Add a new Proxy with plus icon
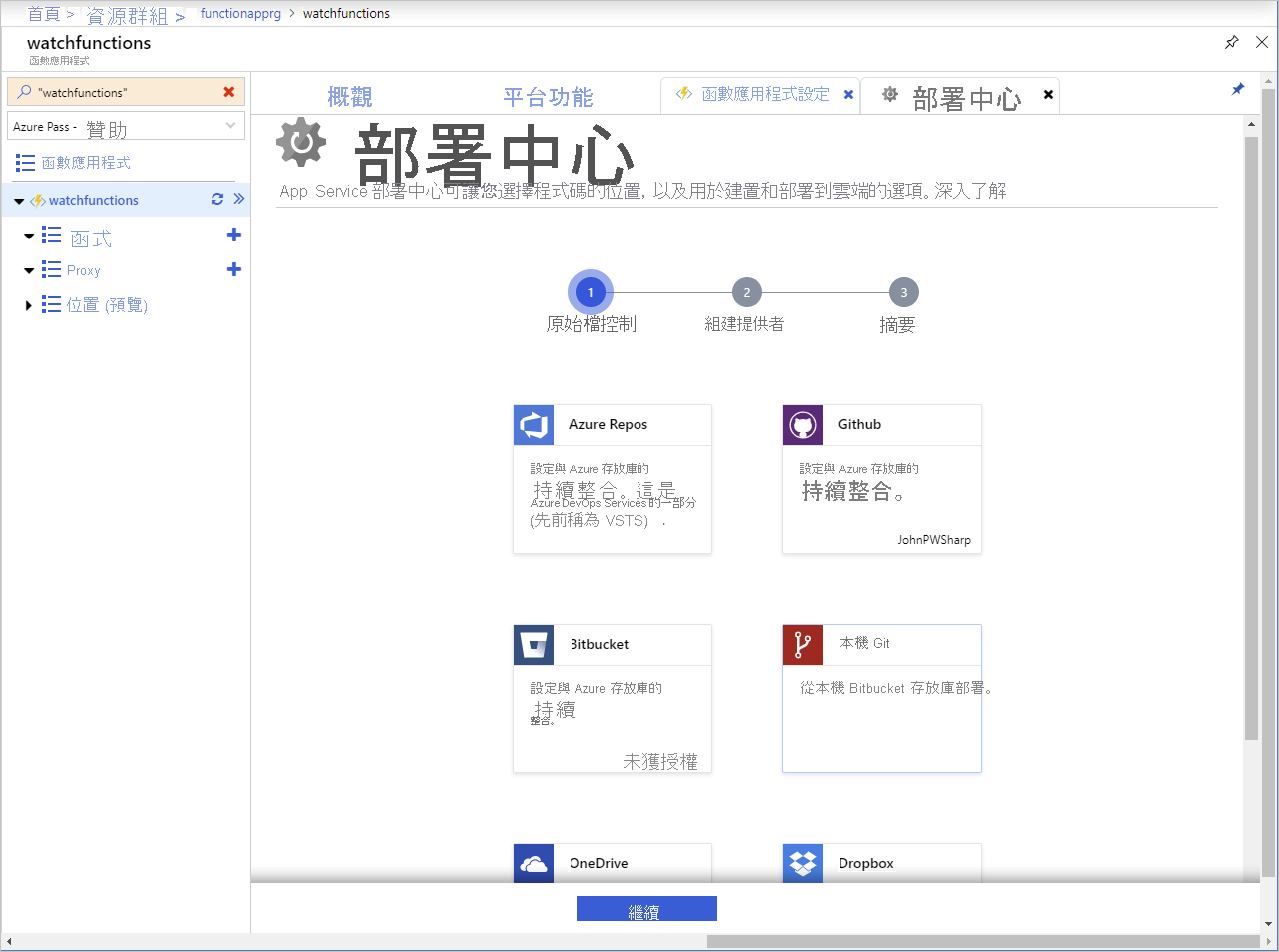1279x952 pixels. [x=234, y=269]
